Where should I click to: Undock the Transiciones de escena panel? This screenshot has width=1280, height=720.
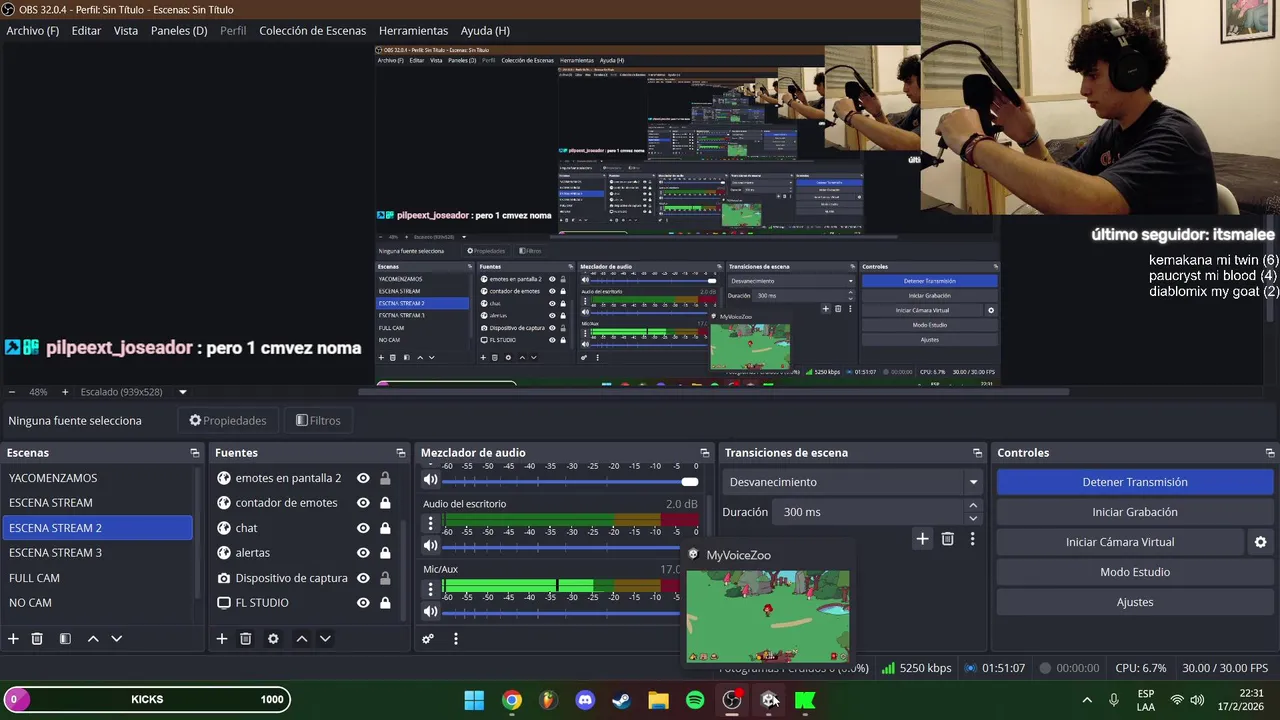pos(977,453)
